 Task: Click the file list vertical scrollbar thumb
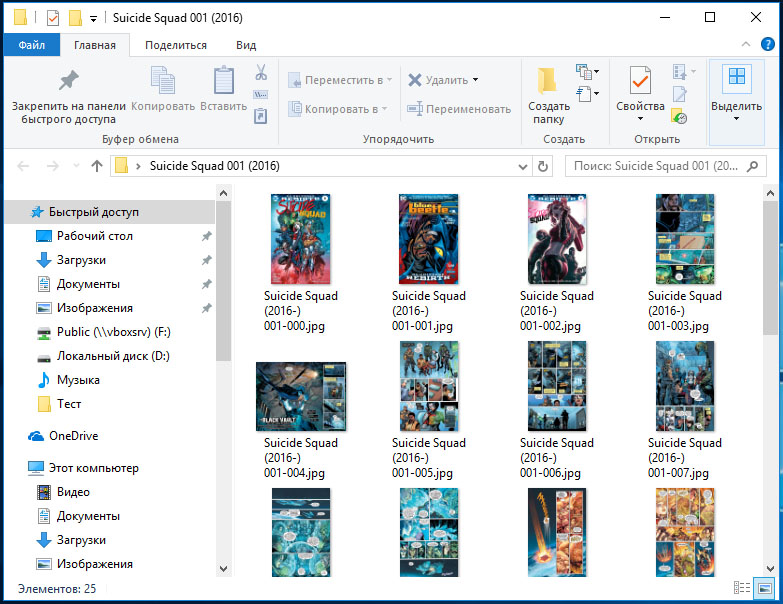tap(770, 268)
